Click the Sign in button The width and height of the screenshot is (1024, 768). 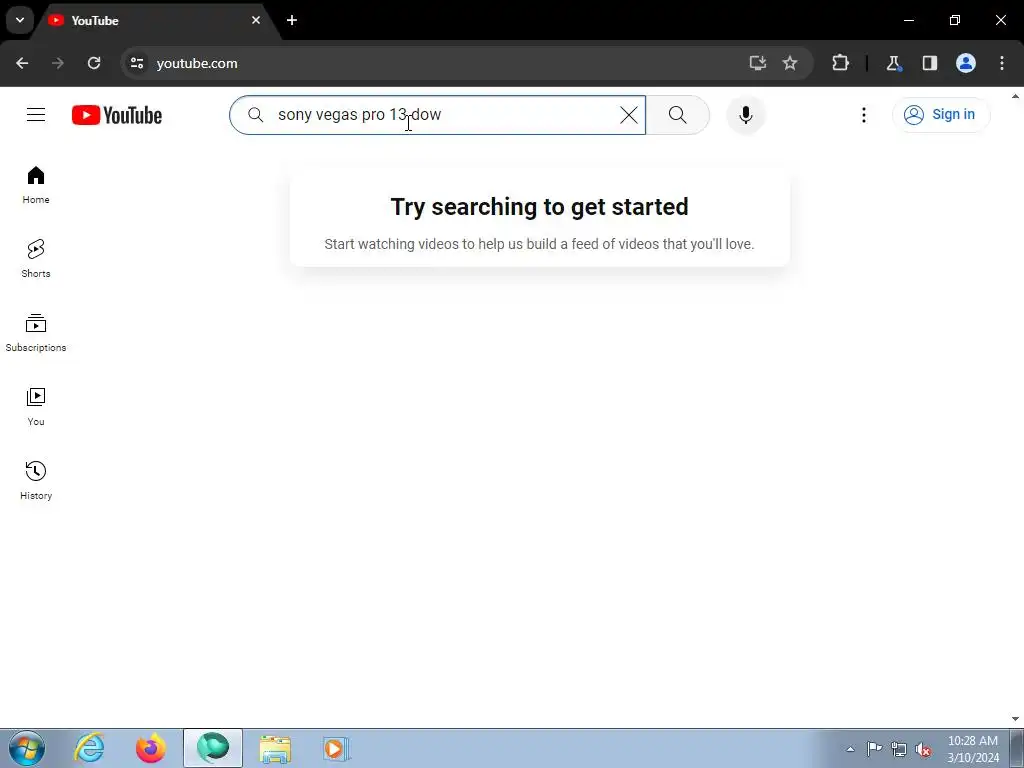click(940, 115)
